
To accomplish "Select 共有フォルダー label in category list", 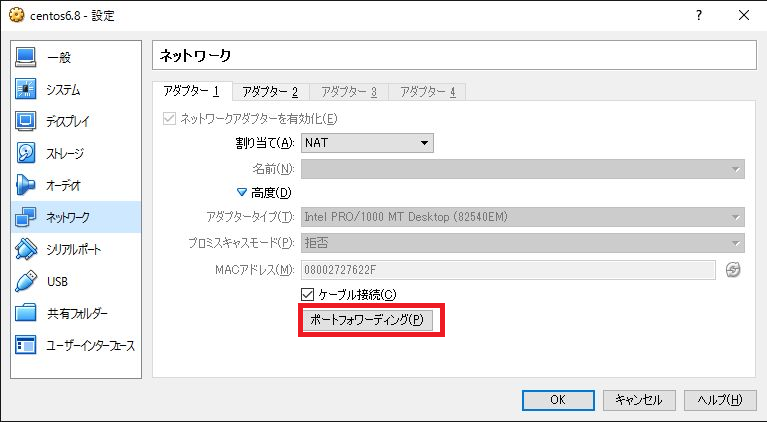I will (x=77, y=313).
